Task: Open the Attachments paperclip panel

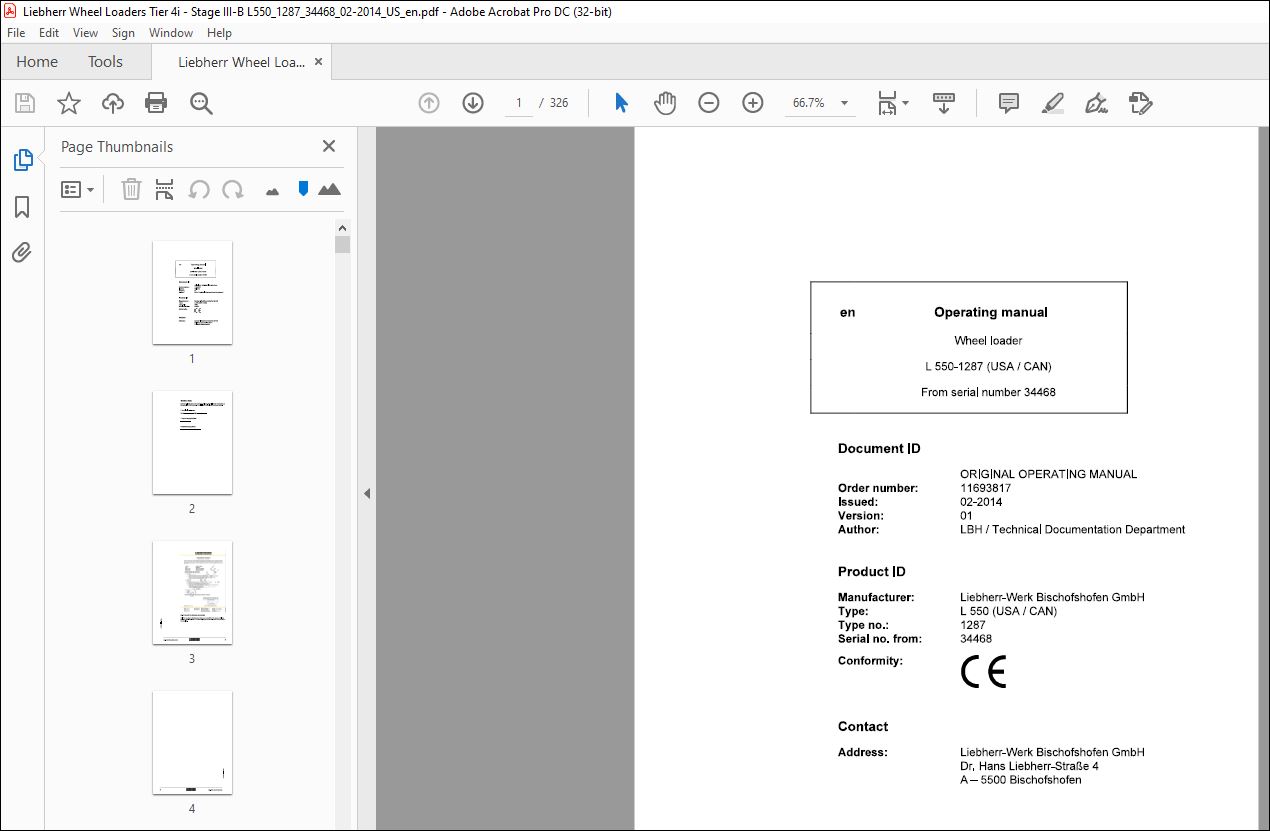Action: tap(22, 252)
